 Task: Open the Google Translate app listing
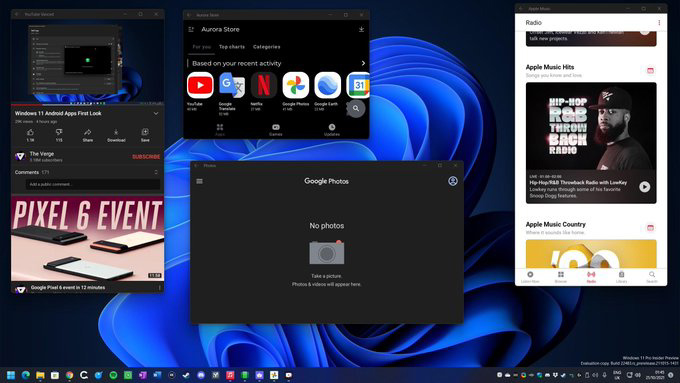point(232,85)
